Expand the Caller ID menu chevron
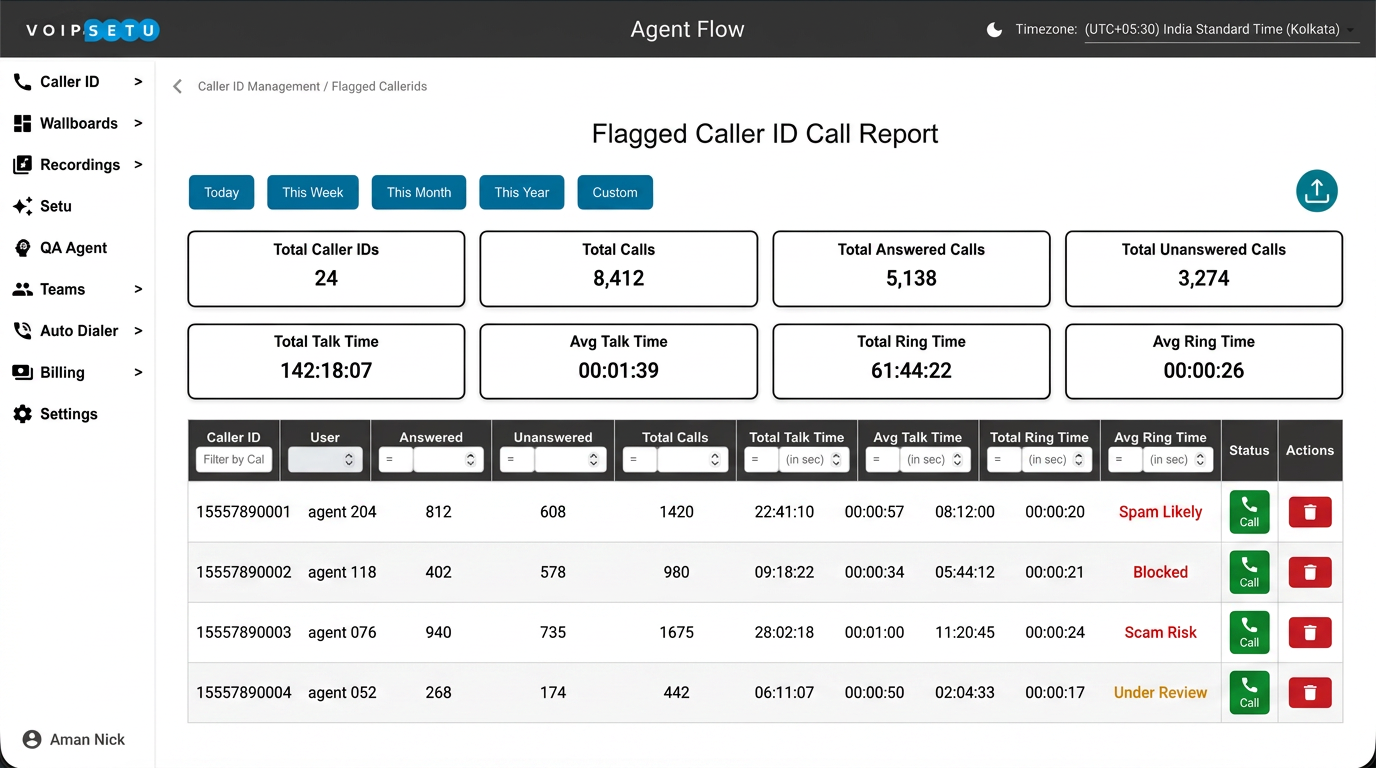Screen dimensions: 1376x768 coord(138,82)
